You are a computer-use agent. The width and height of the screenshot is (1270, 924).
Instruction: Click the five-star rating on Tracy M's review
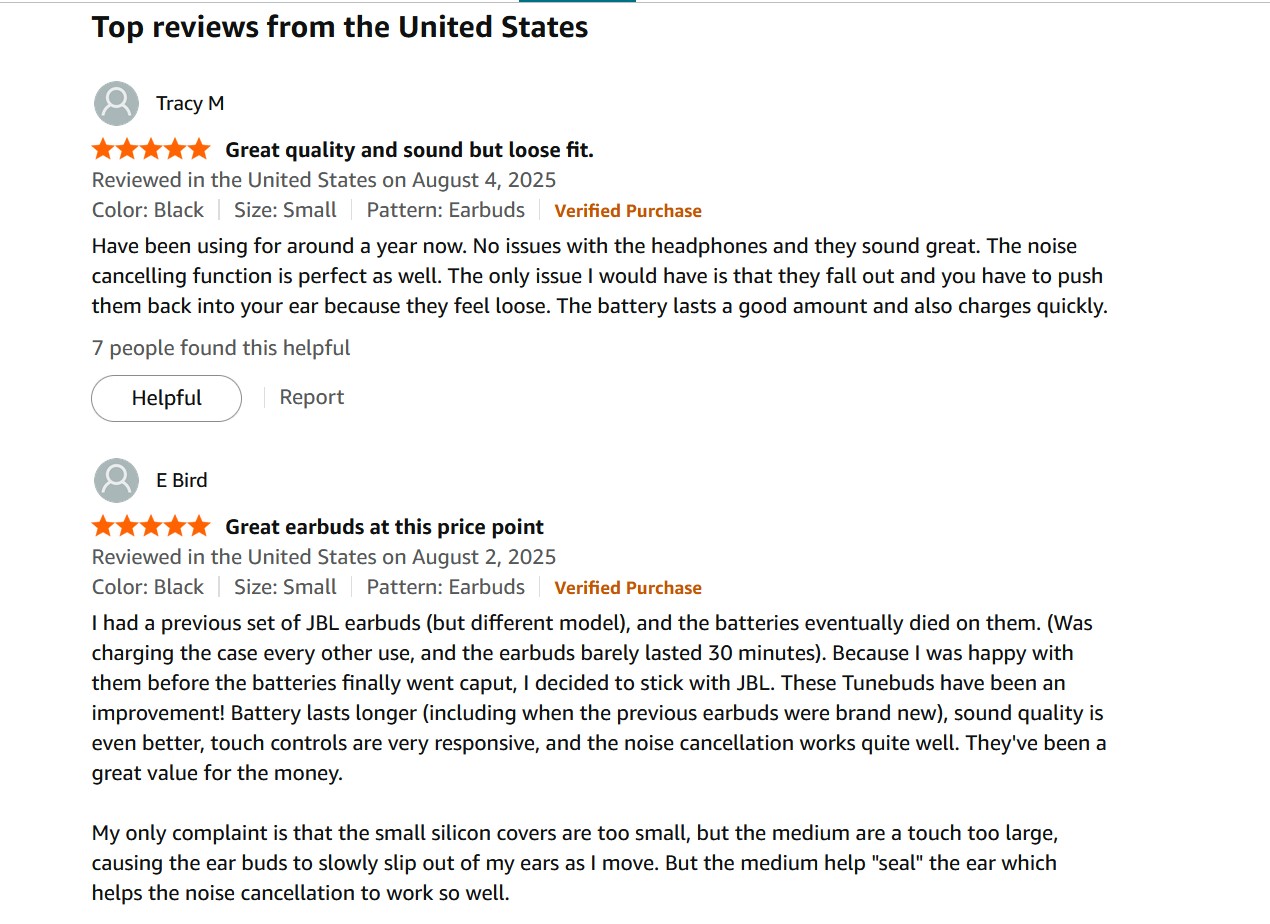(151, 150)
